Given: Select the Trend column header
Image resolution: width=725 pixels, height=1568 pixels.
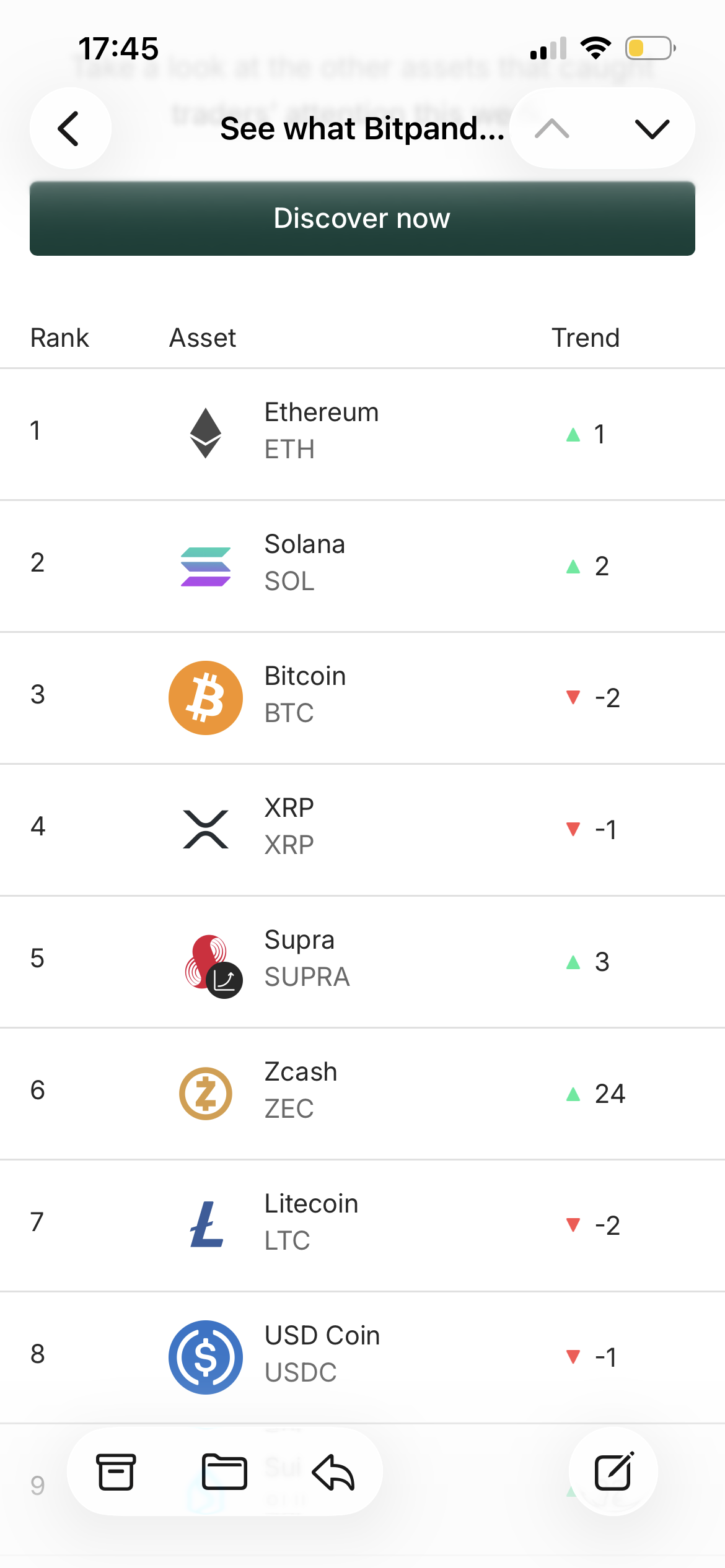Looking at the screenshot, I should point(586,338).
